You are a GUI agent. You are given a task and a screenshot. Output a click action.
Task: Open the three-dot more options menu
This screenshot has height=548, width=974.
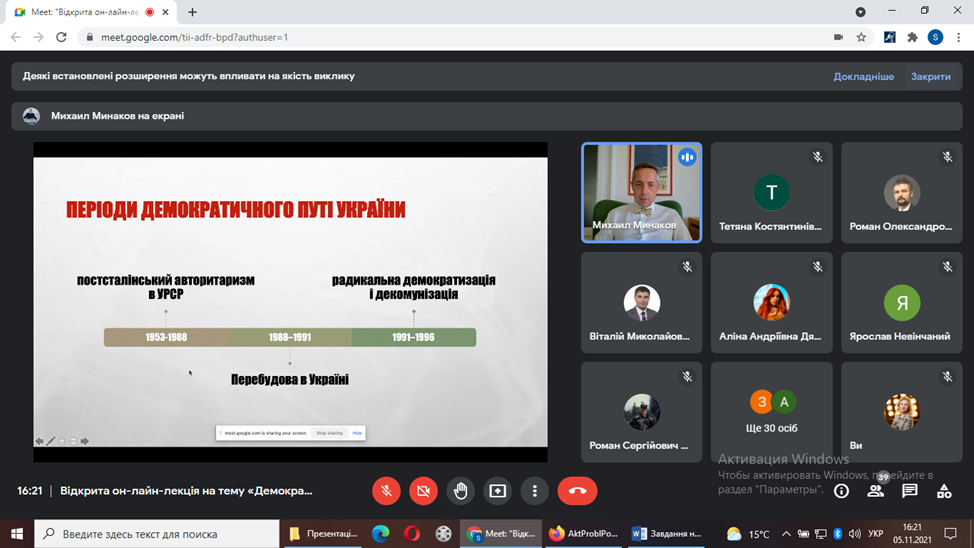tap(535, 491)
